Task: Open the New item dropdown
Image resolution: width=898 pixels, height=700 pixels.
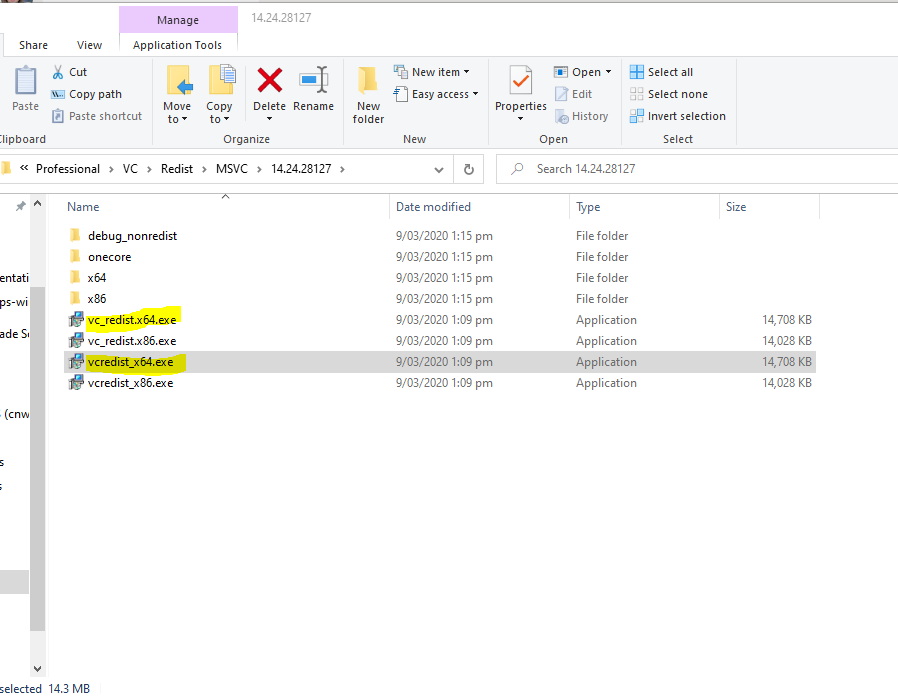Action: tap(434, 71)
